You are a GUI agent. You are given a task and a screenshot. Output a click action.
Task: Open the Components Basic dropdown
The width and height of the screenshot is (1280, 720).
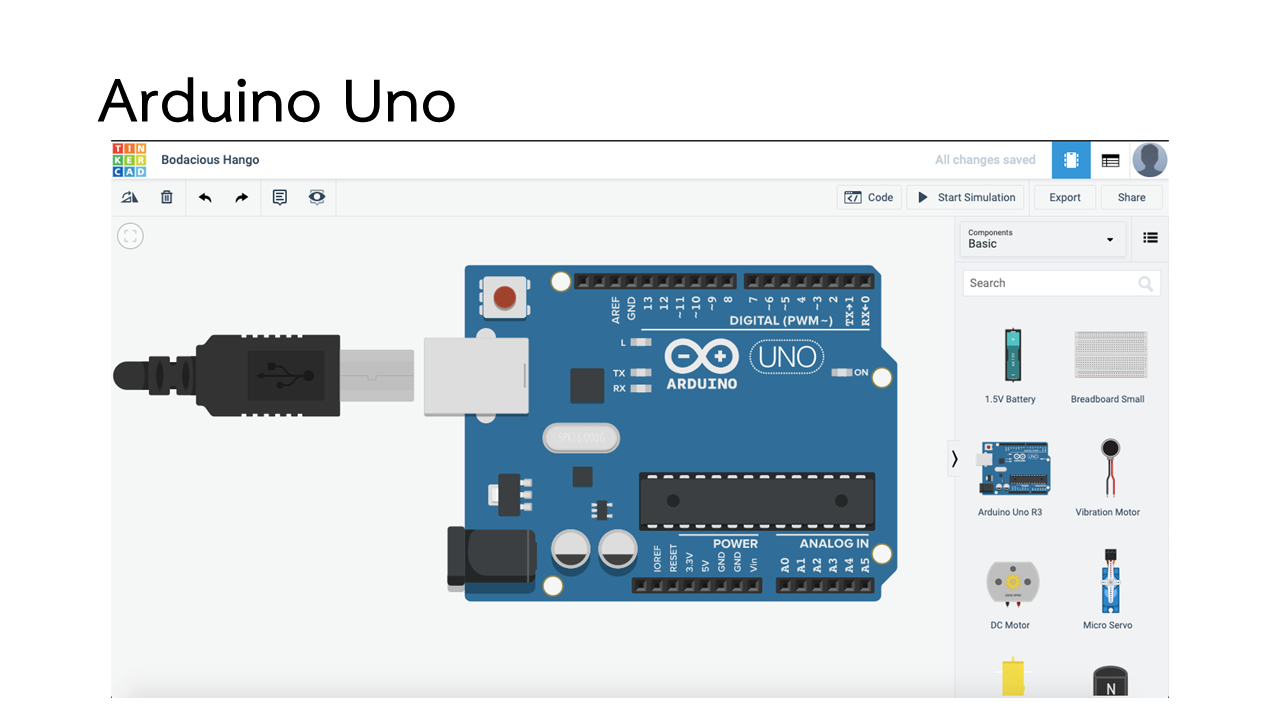1042,239
